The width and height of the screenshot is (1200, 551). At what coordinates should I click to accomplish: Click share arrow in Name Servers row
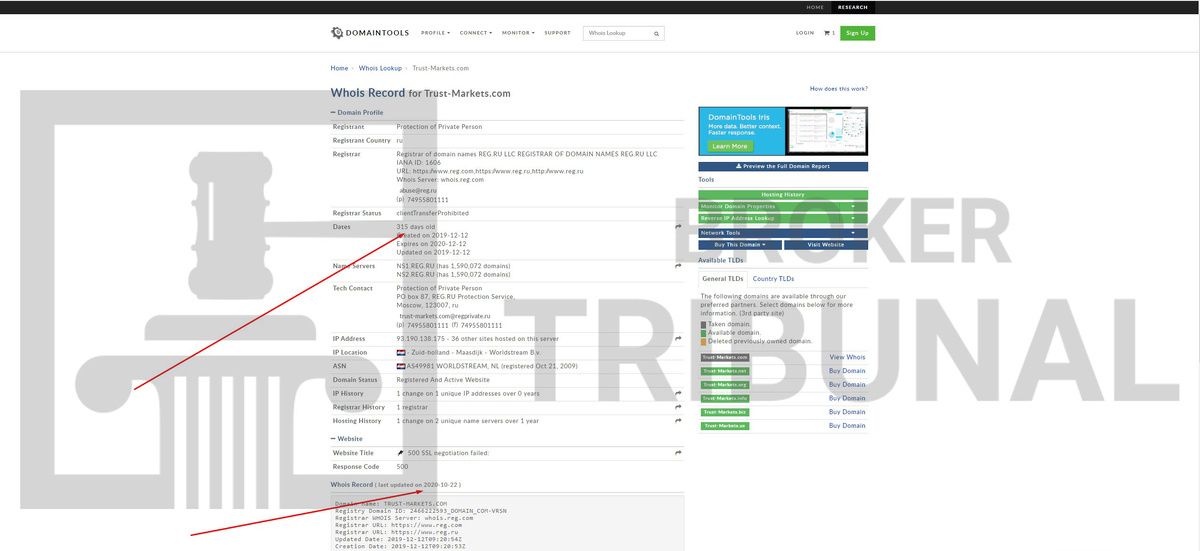coord(678,266)
